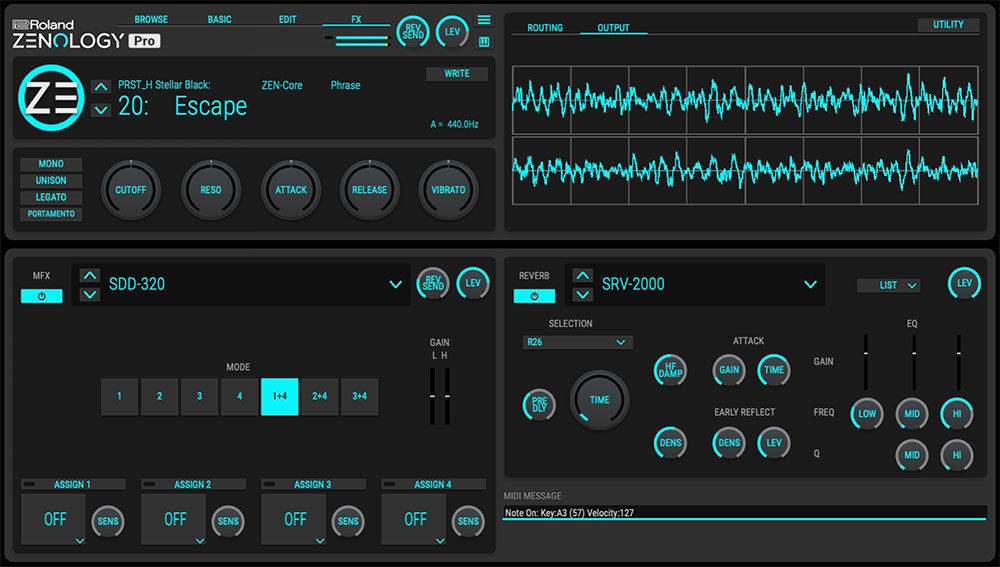
Task: Click the EQ Q MID knob
Action: pyautogui.click(x=912, y=455)
